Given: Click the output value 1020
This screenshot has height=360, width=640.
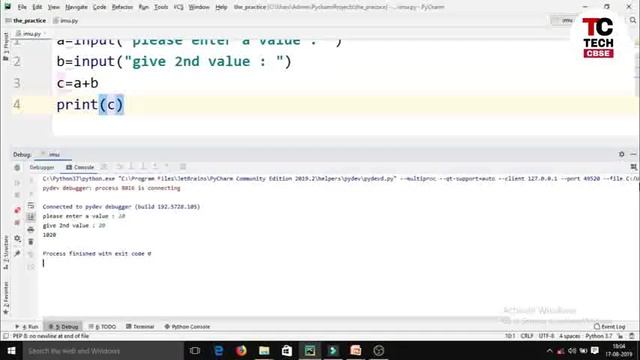Looking at the screenshot, I should 49,235.
